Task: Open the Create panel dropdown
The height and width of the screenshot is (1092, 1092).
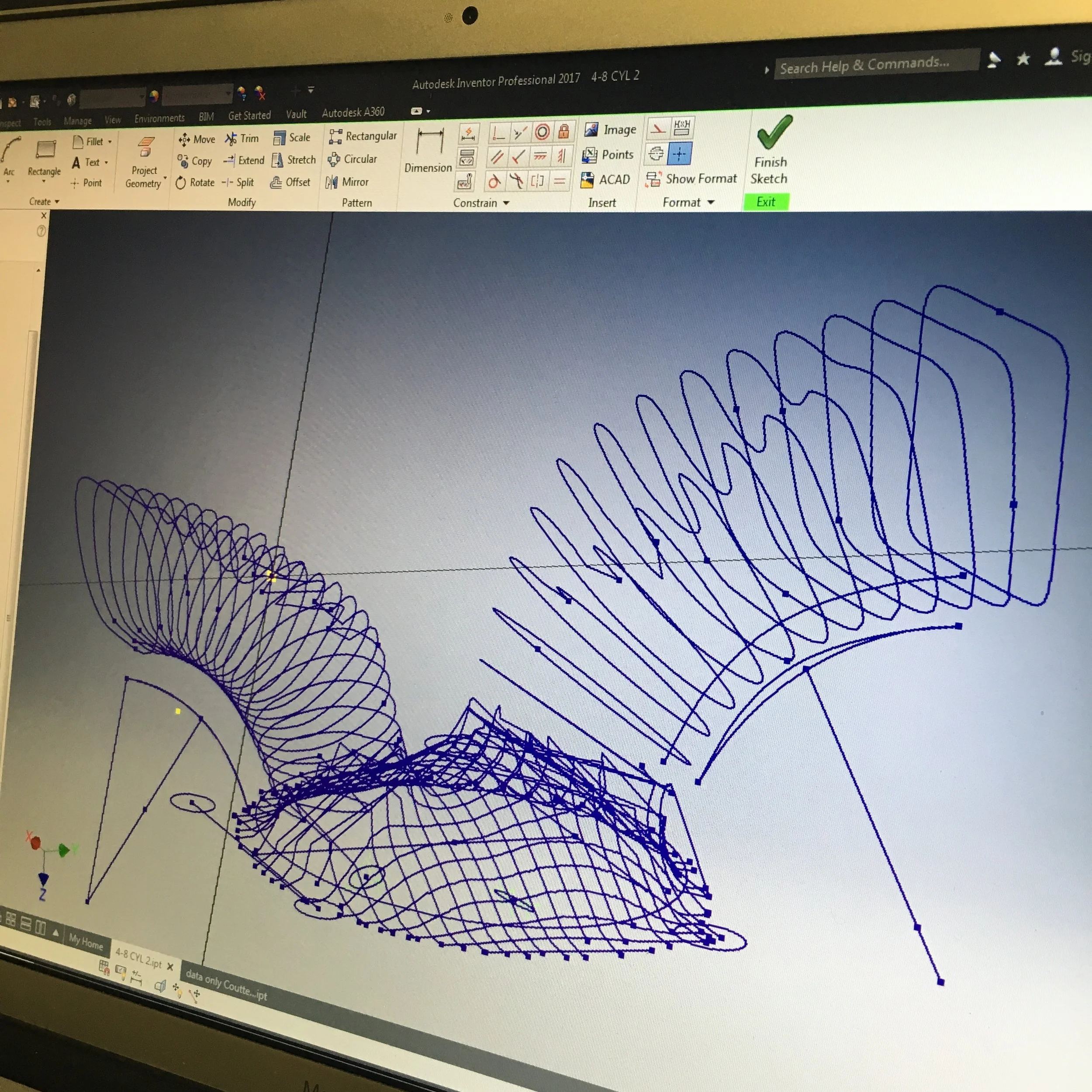Action: point(57,202)
